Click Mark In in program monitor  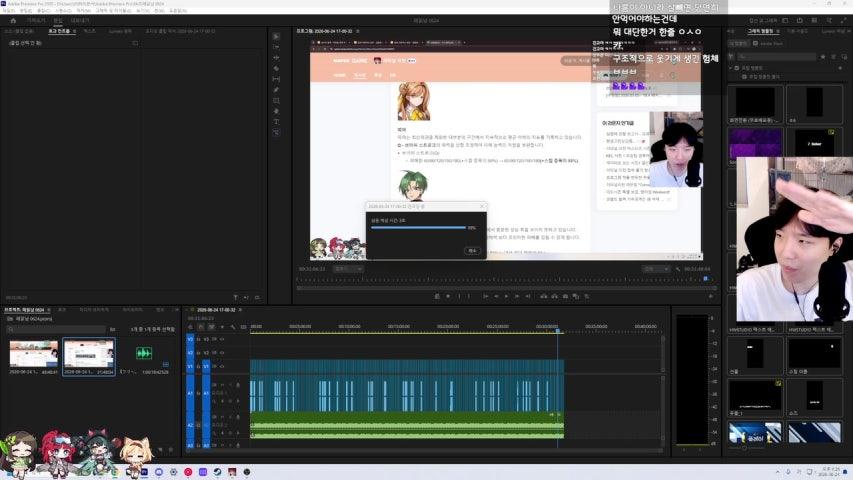(x=459, y=297)
